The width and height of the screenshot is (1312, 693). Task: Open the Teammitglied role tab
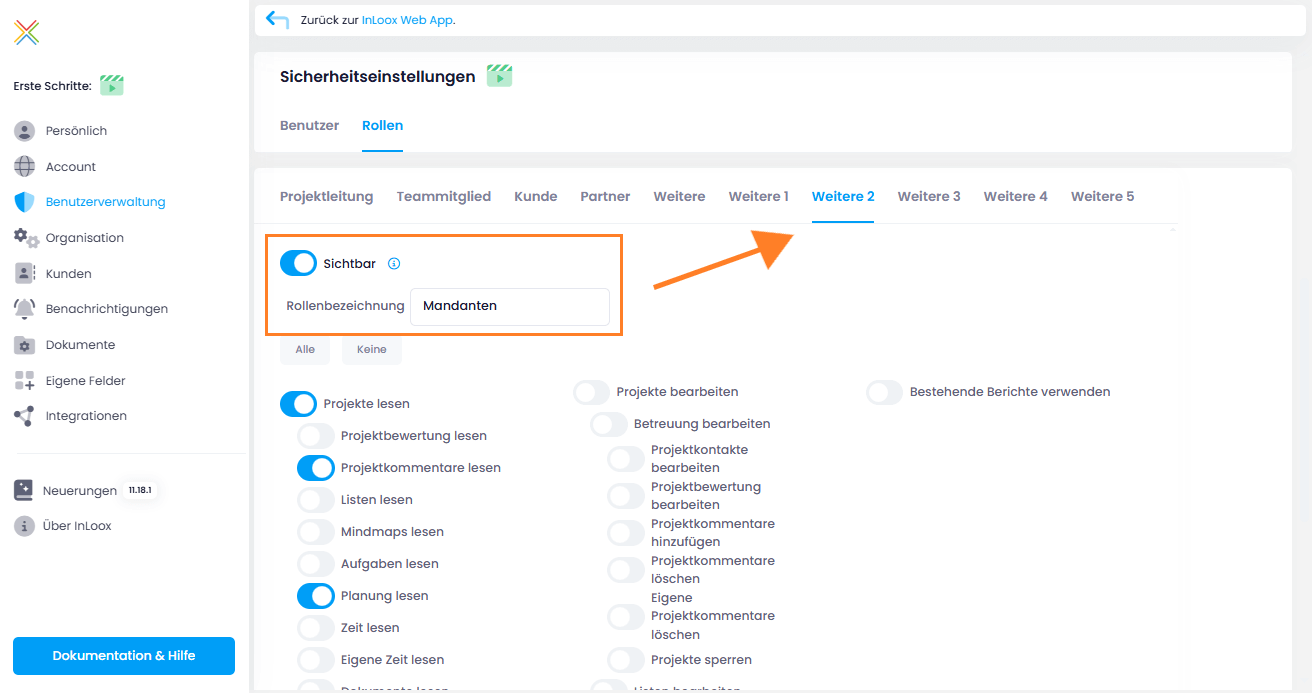click(444, 197)
